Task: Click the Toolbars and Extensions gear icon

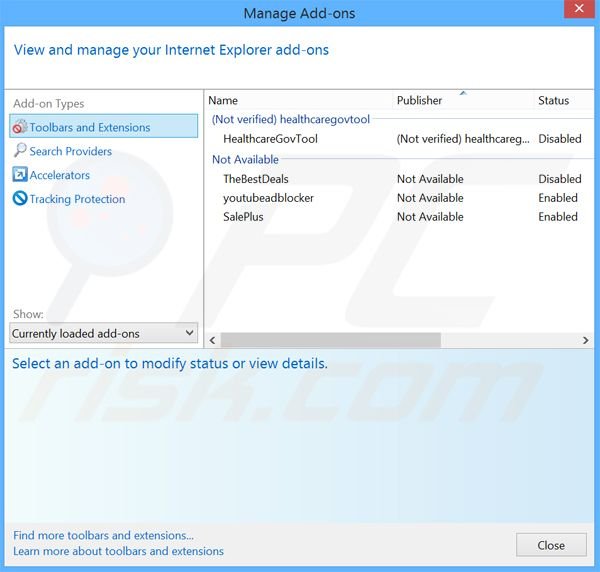Action: click(x=20, y=127)
